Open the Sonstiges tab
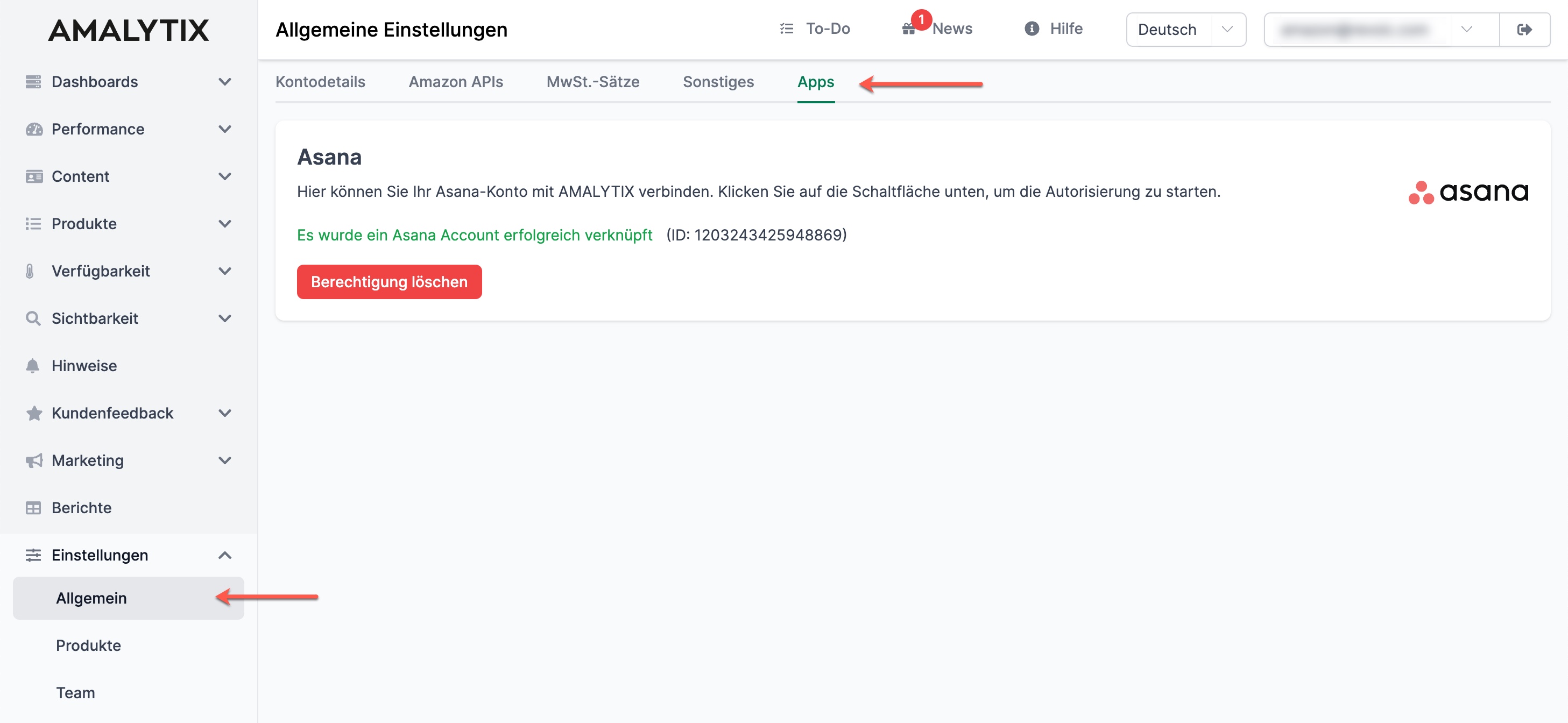1568x723 pixels. (718, 82)
